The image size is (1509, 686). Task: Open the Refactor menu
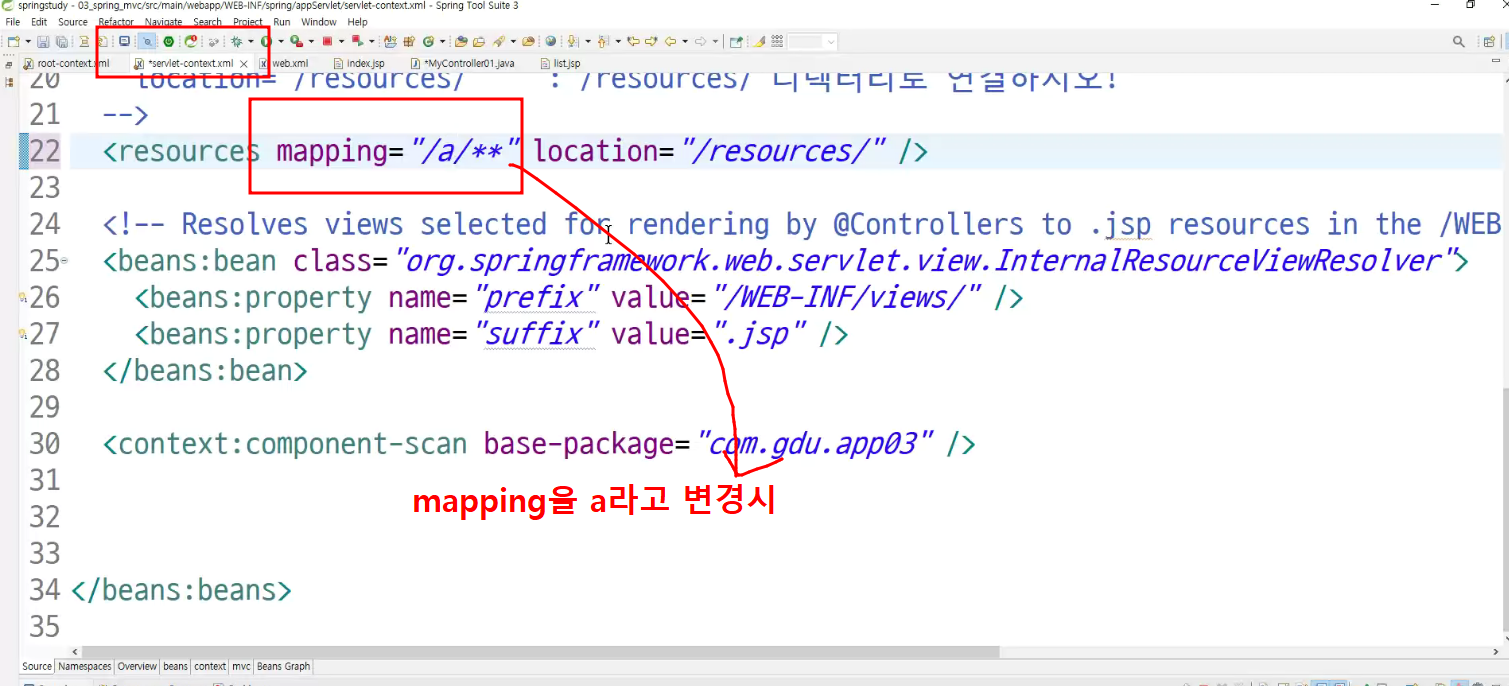[x=116, y=22]
